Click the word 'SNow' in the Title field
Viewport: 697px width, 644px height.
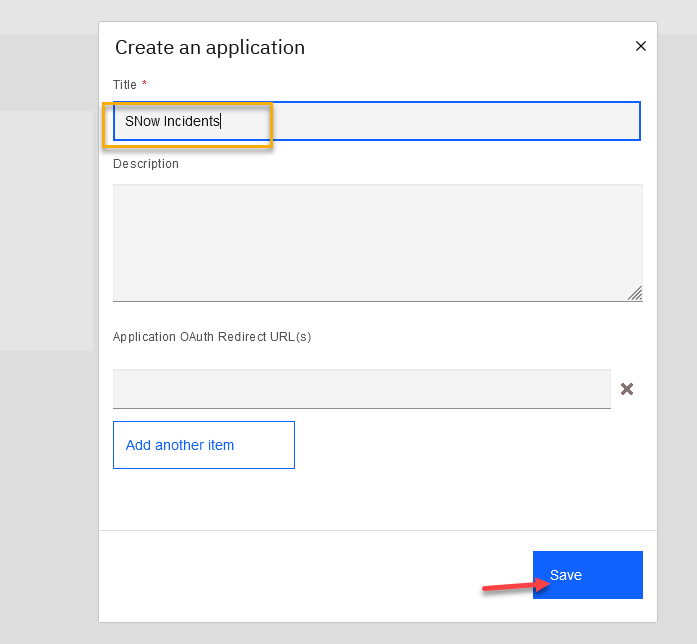click(x=142, y=121)
